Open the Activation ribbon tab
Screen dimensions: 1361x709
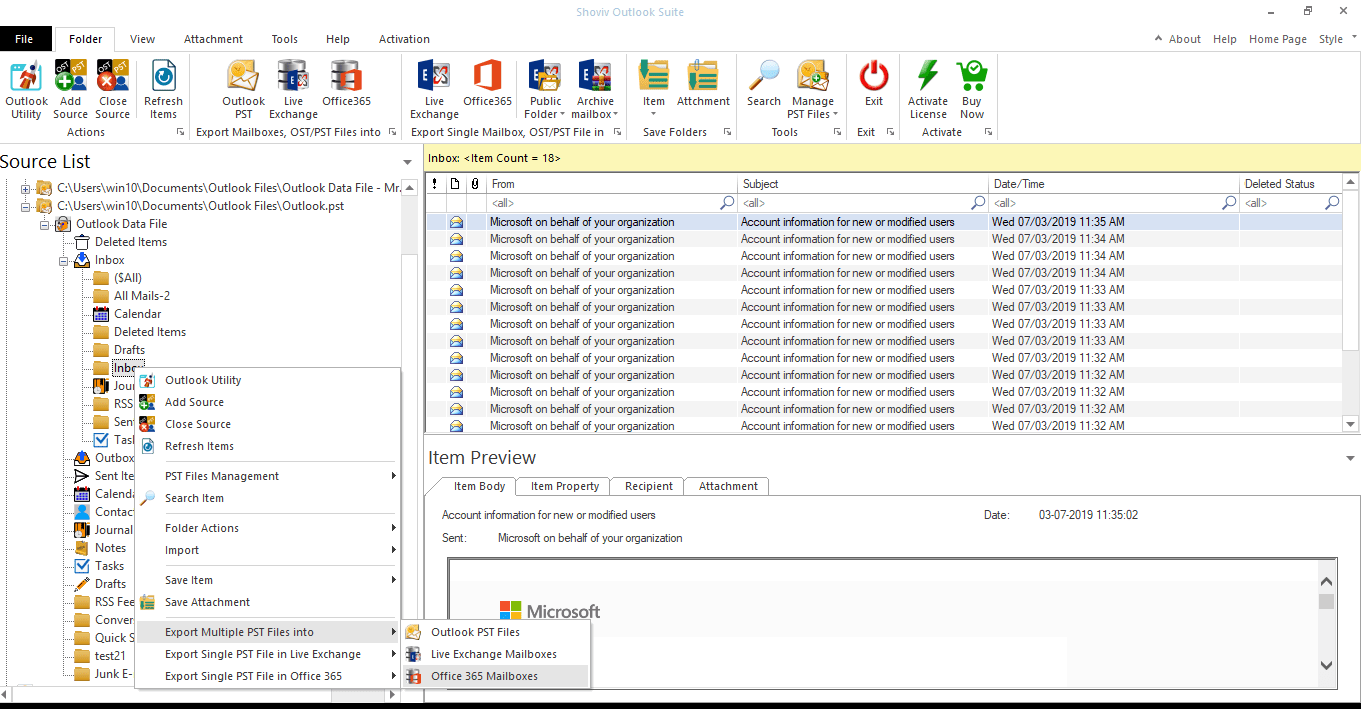coord(404,39)
